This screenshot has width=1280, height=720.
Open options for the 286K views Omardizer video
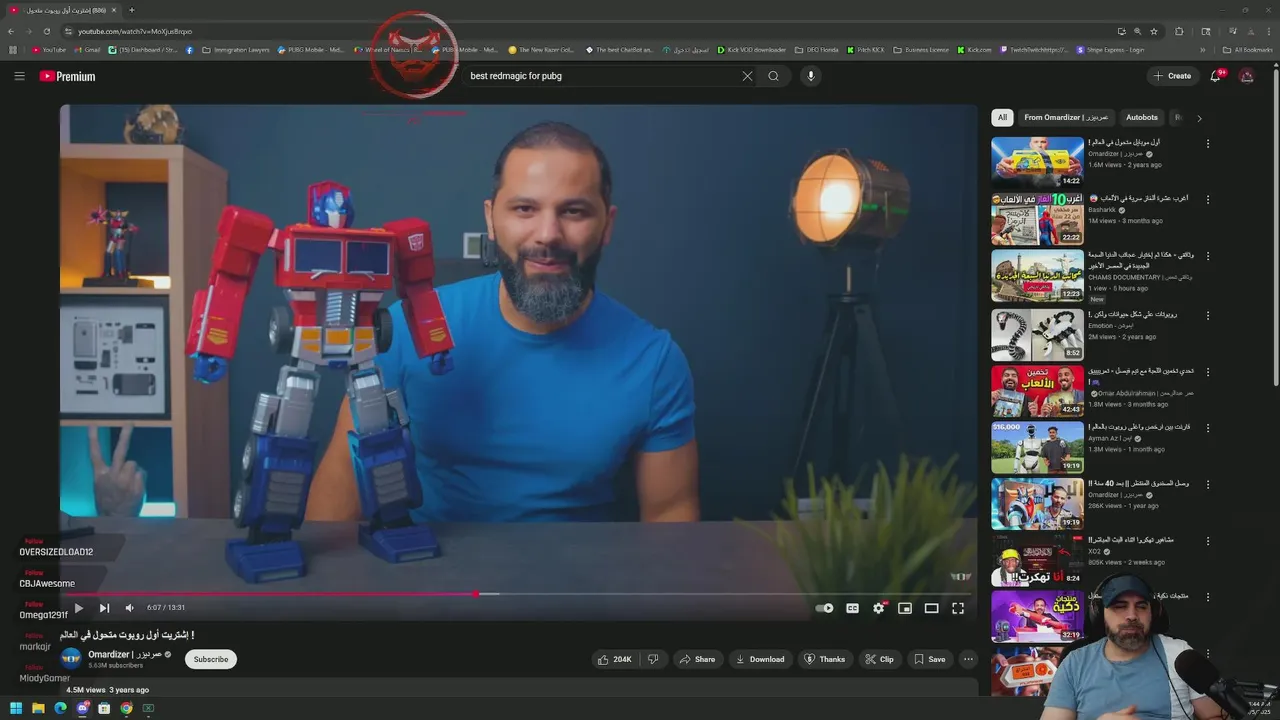pyautogui.click(x=1208, y=485)
